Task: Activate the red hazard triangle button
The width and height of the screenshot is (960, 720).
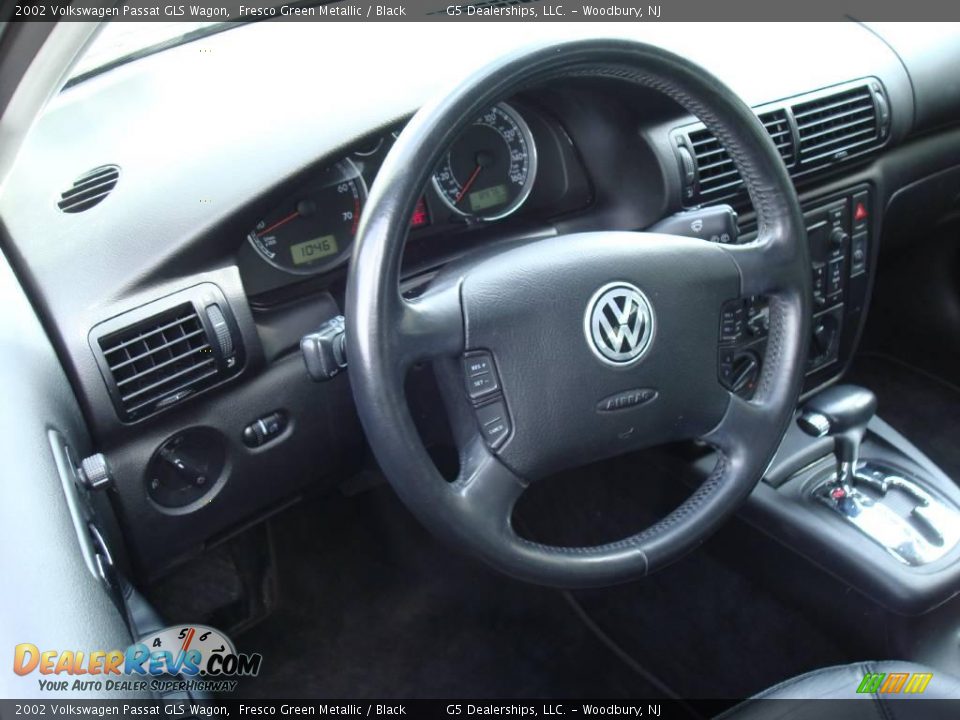Action: click(860, 212)
